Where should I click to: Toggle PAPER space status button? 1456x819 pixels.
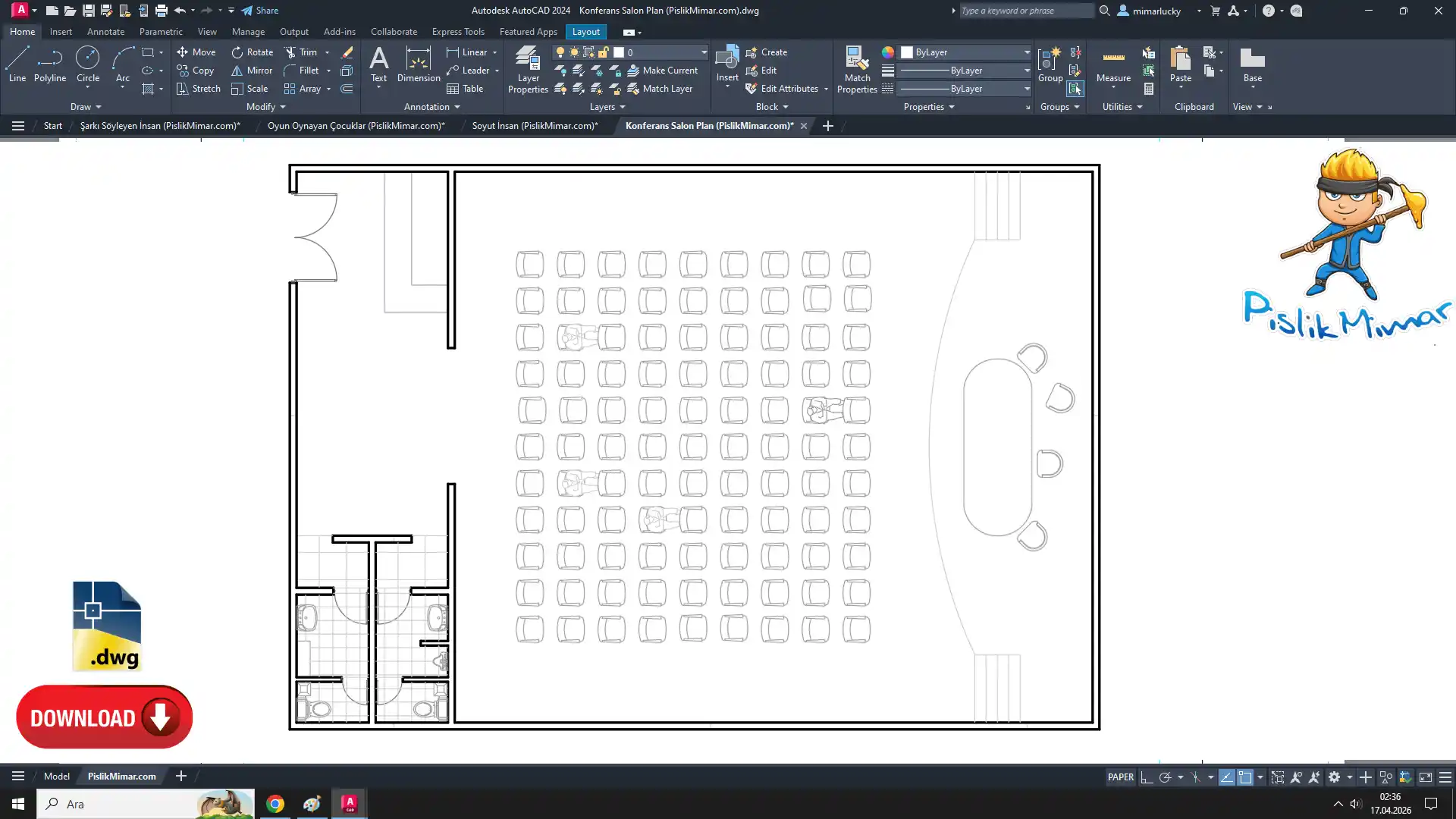coord(1120,777)
